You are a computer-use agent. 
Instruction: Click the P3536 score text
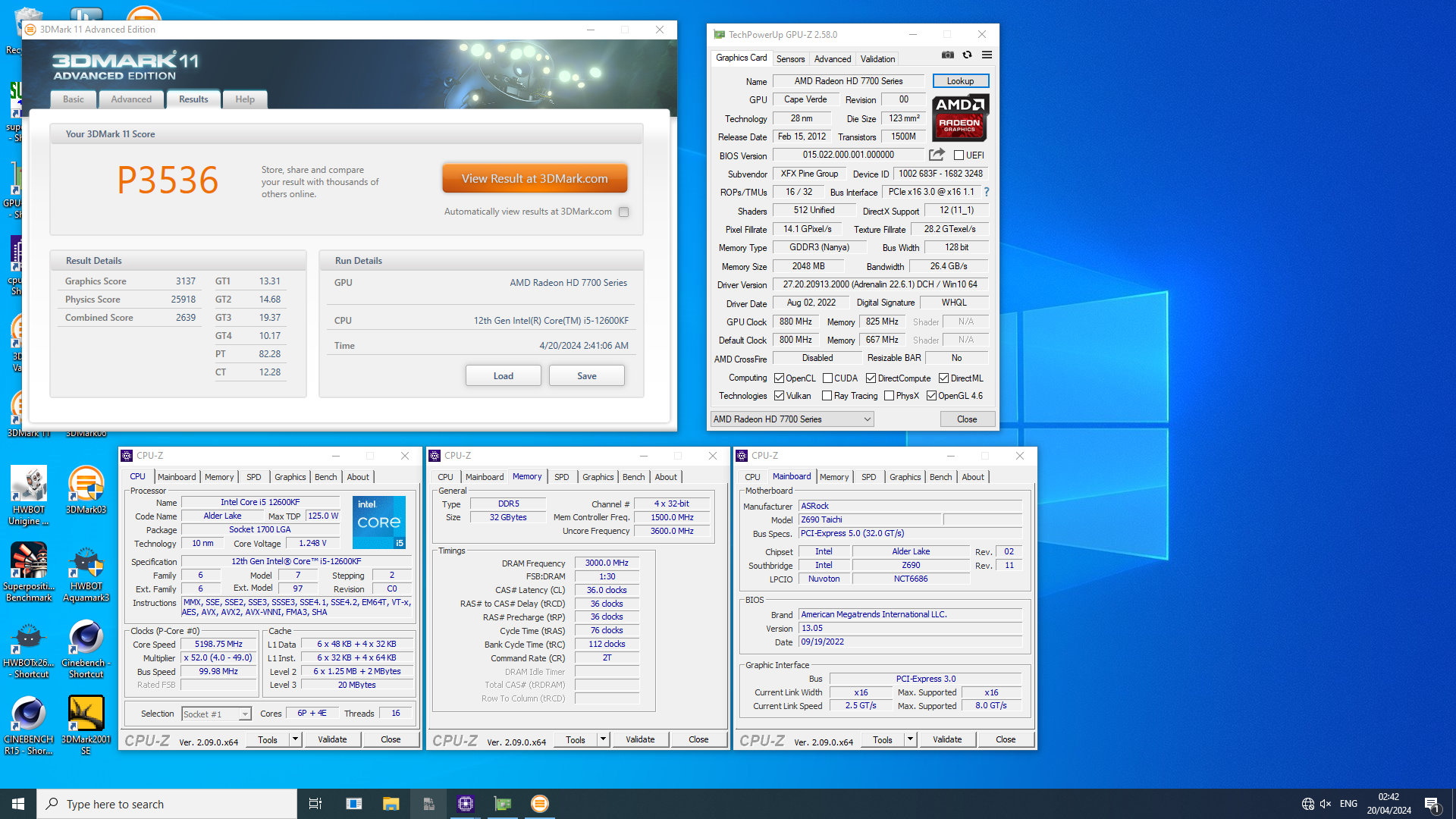coord(168,180)
